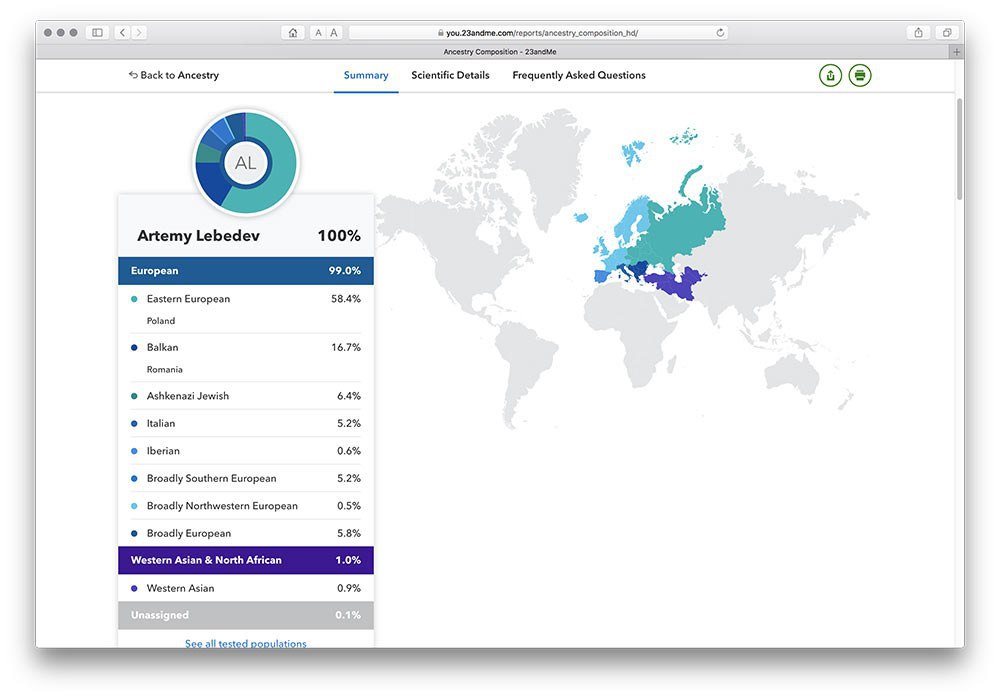
Task: Click the Western Asian 0.9% row
Action: tap(246, 588)
